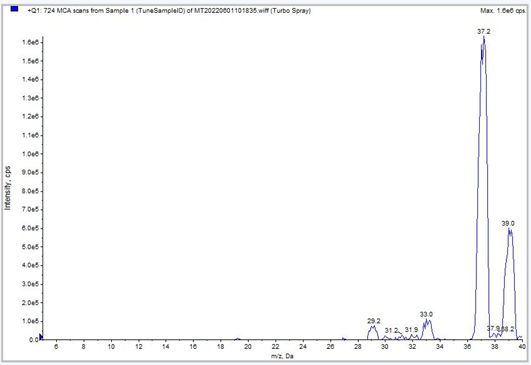Viewport: 531px width, 365px height.
Task: Click the small peak near m/z 19
Action: click(x=238, y=339)
